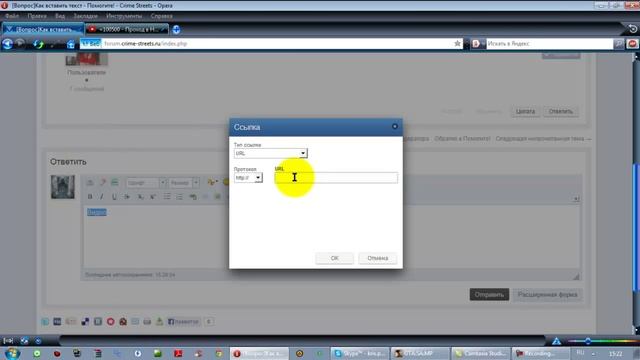The height and width of the screenshot is (360, 640).
Task: Open the Windows Start button
Action: pos(12,353)
